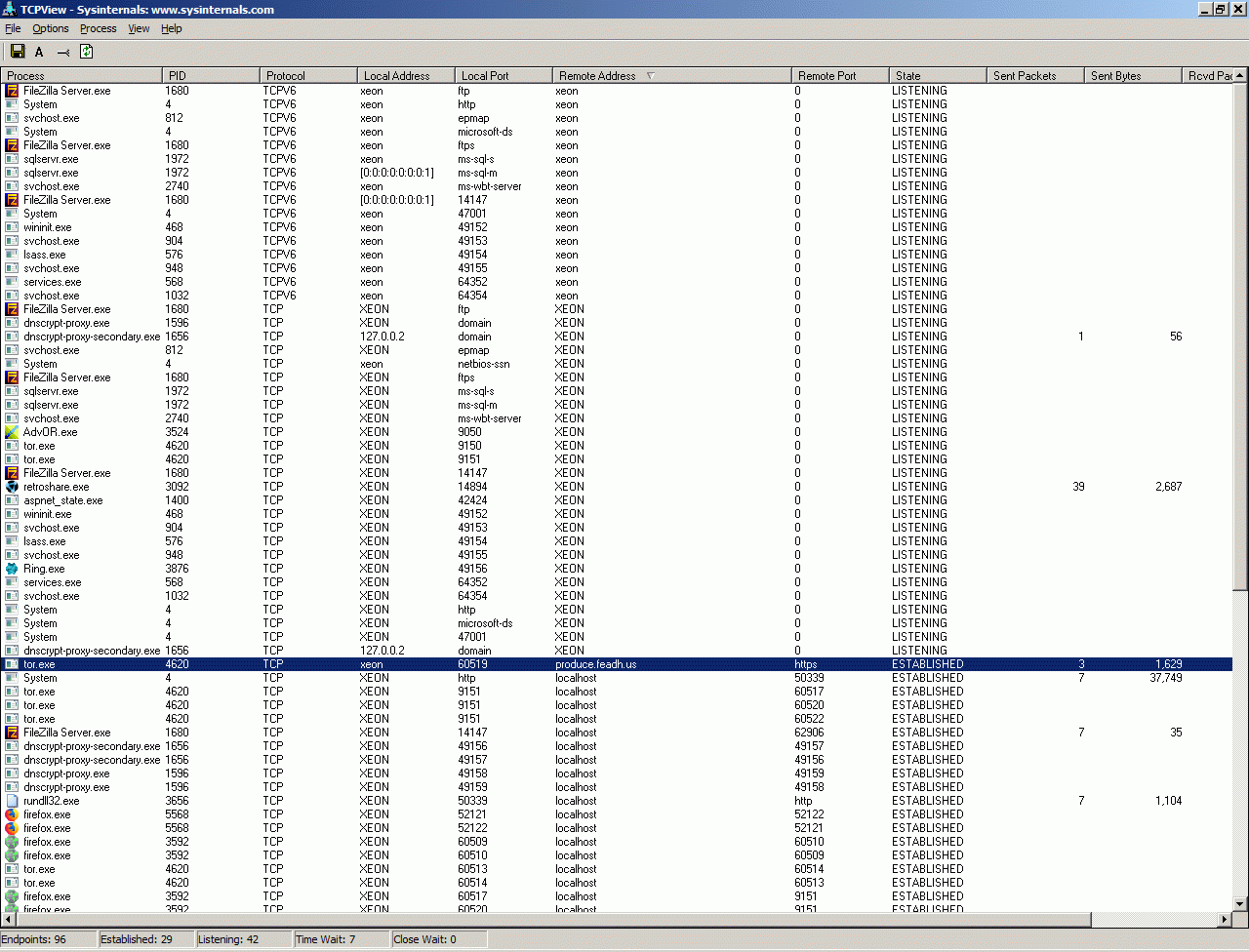Click the 'Close Wait: 0' status bar entry
Viewport: 1249px width, 952px height.
click(x=440, y=939)
